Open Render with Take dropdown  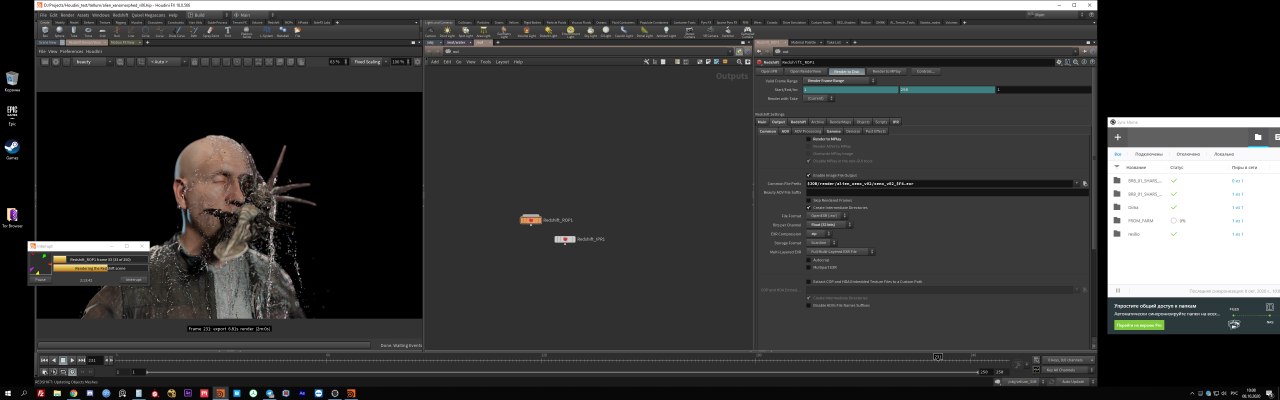[x=819, y=98]
